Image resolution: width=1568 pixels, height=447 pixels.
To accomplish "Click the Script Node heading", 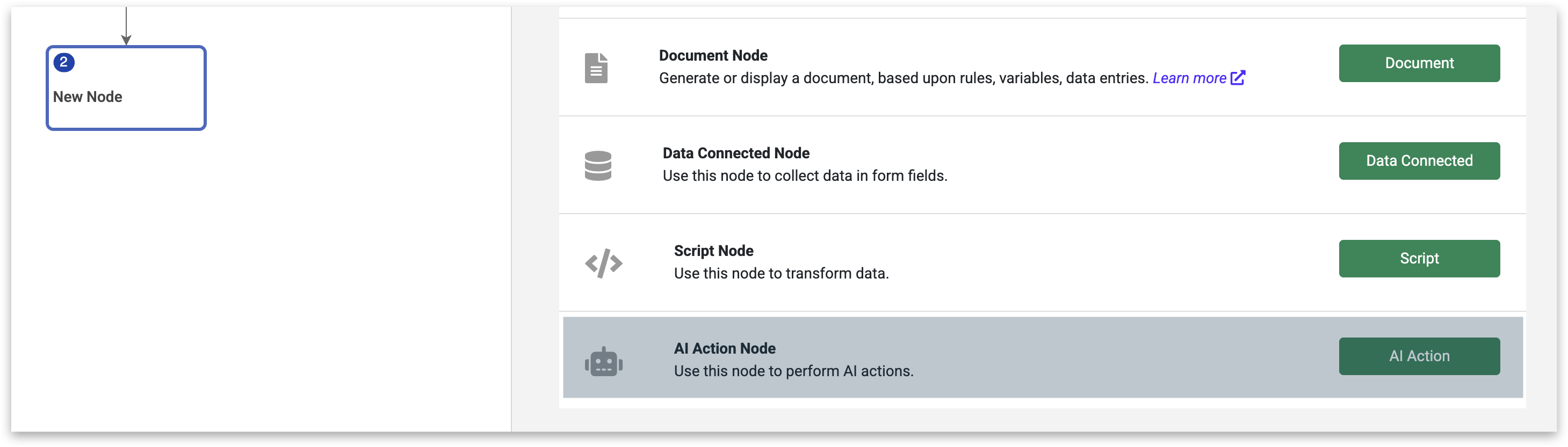I will coord(713,251).
